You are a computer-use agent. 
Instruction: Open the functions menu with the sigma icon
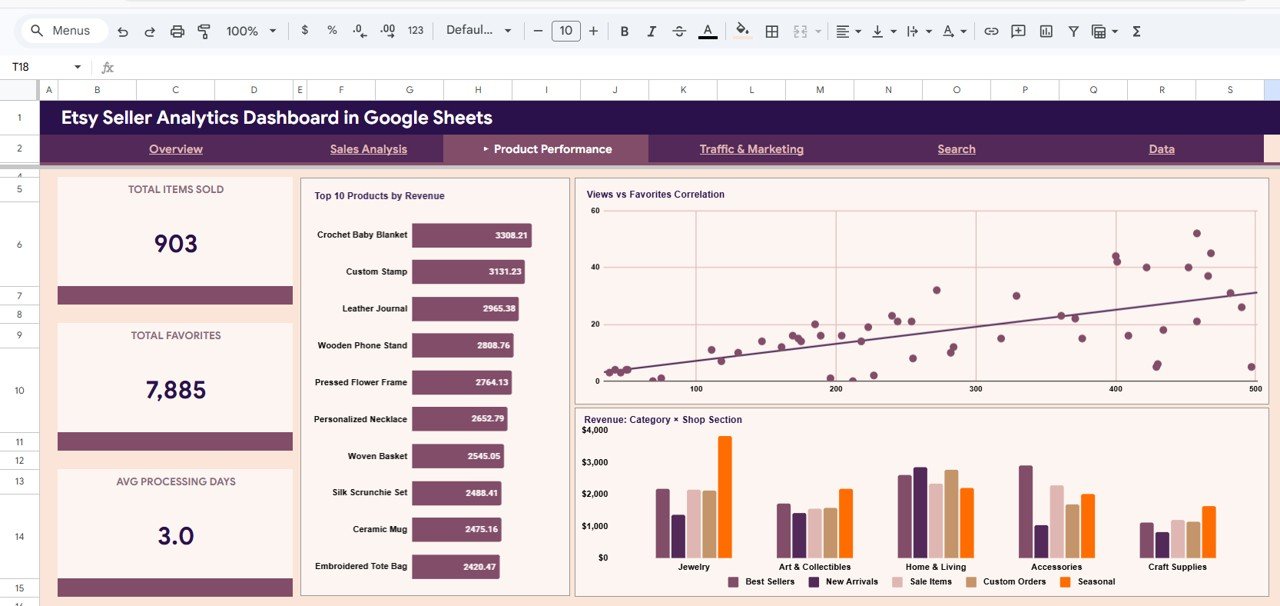point(1136,31)
